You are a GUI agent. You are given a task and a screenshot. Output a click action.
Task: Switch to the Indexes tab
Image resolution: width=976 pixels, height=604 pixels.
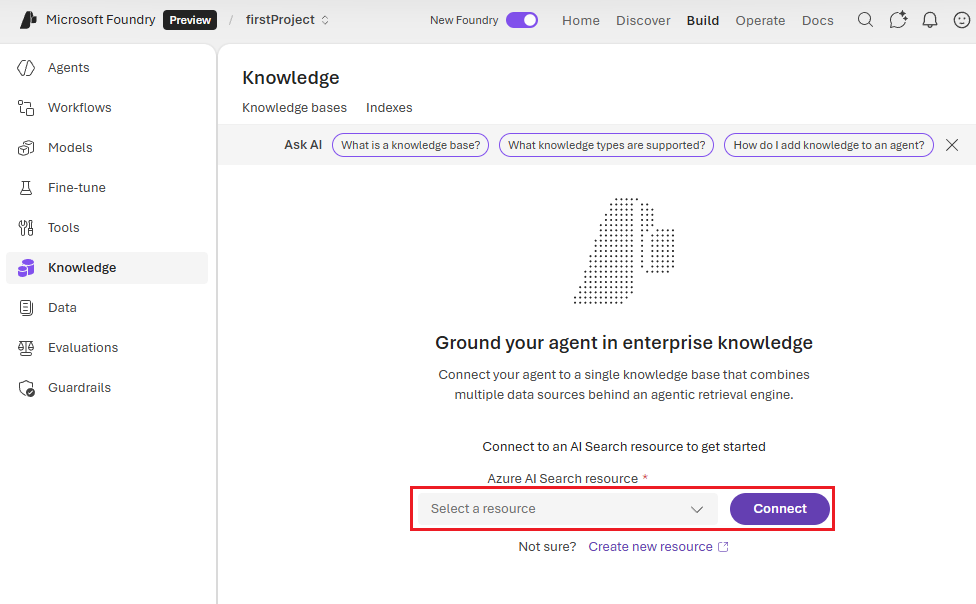click(x=389, y=107)
